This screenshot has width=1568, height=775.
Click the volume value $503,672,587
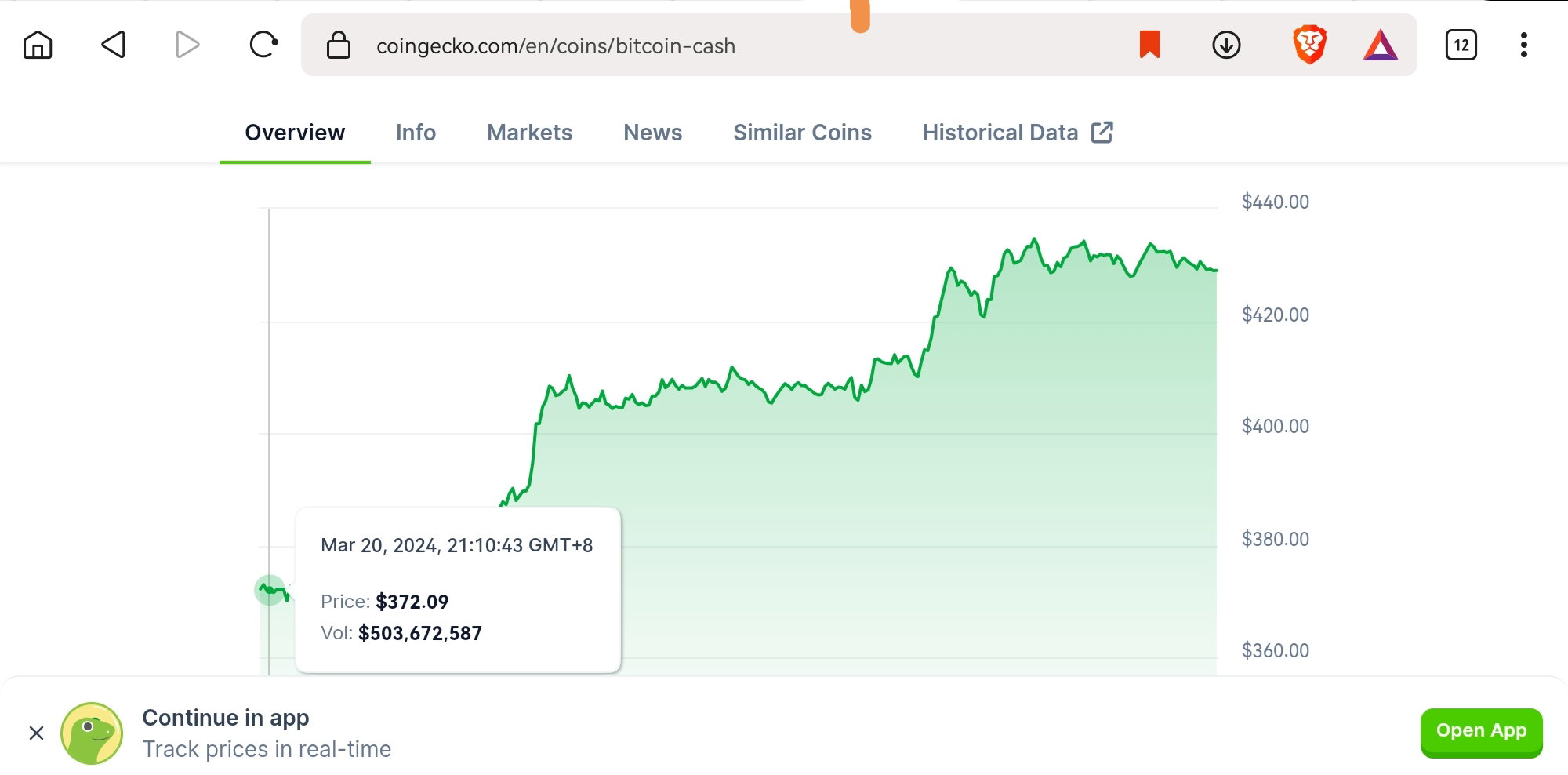420,633
